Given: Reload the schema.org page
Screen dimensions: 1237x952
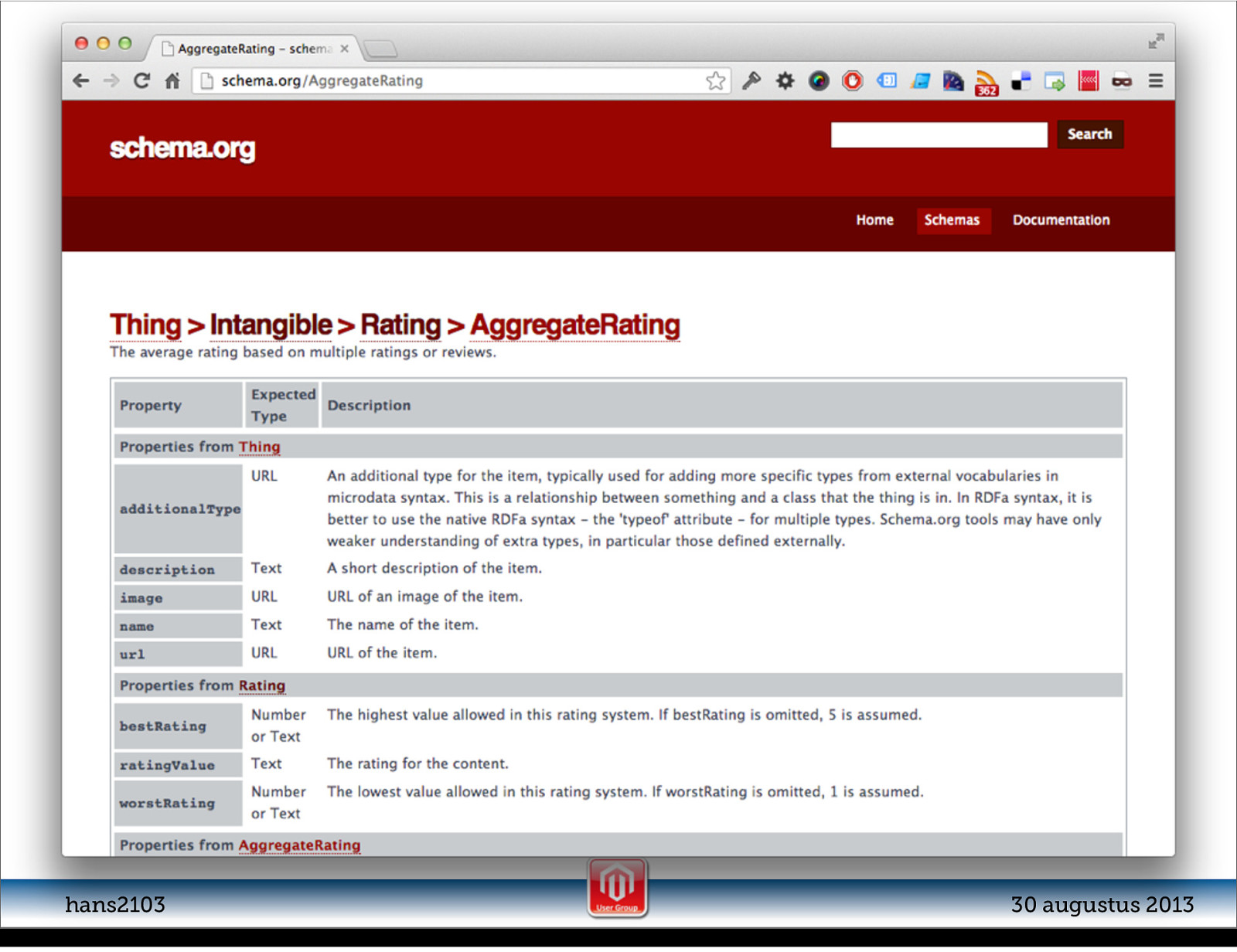Looking at the screenshot, I should (x=141, y=80).
